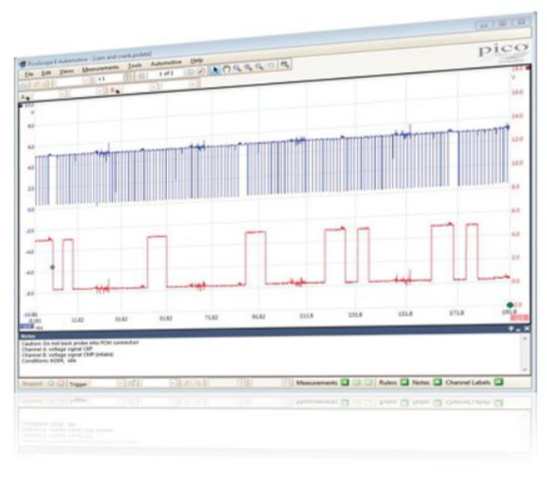
Task: Click the Notes panel scrollbar down arrow
Action: pyautogui.click(x=525, y=369)
